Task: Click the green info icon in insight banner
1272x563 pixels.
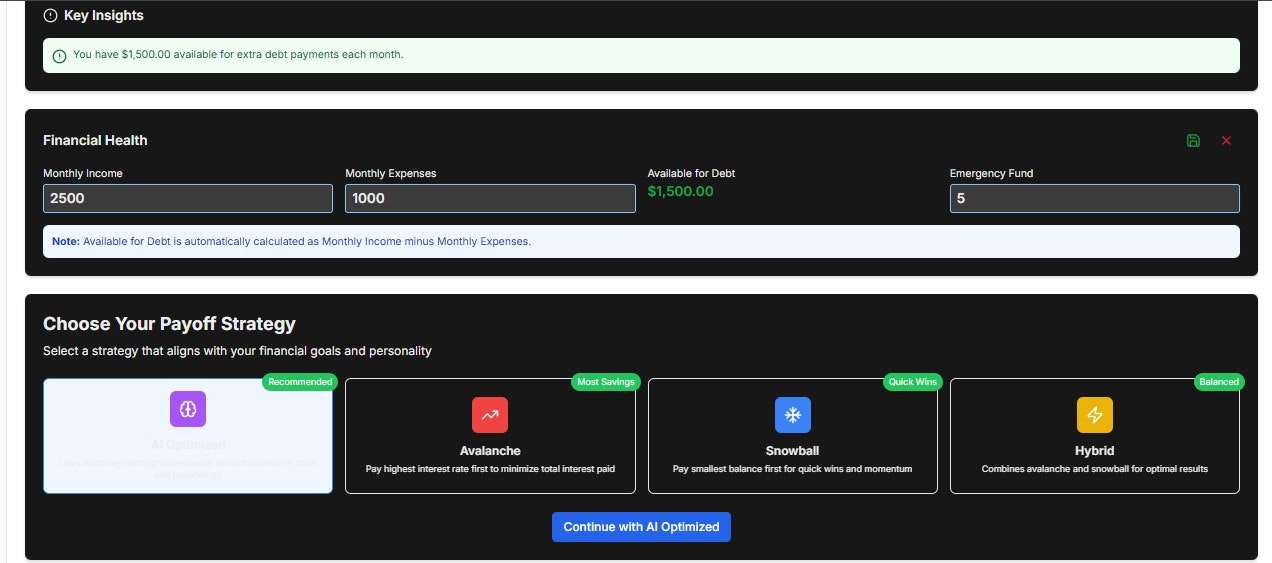Action: coord(59,56)
